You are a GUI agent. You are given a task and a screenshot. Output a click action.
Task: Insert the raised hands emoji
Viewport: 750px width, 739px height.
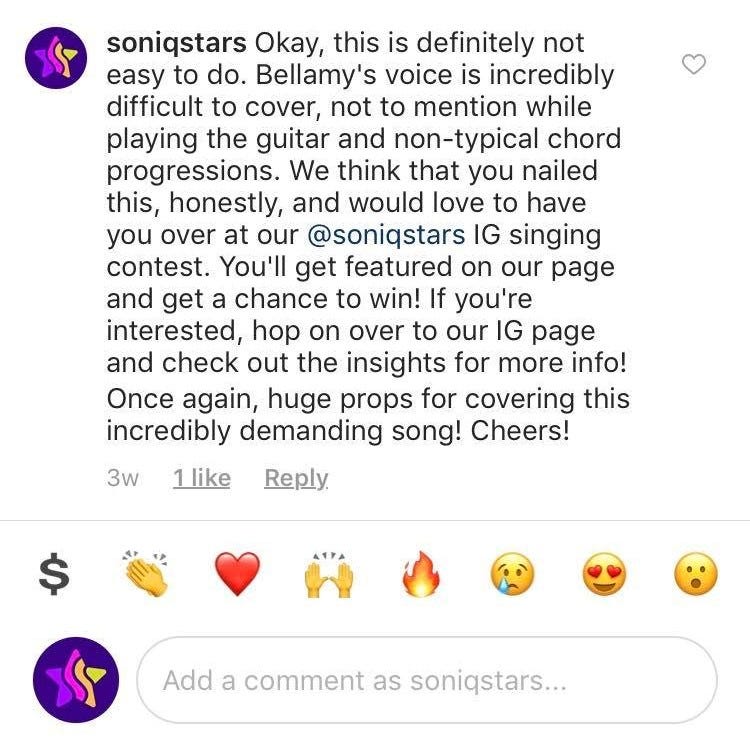click(x=328, y=573)
